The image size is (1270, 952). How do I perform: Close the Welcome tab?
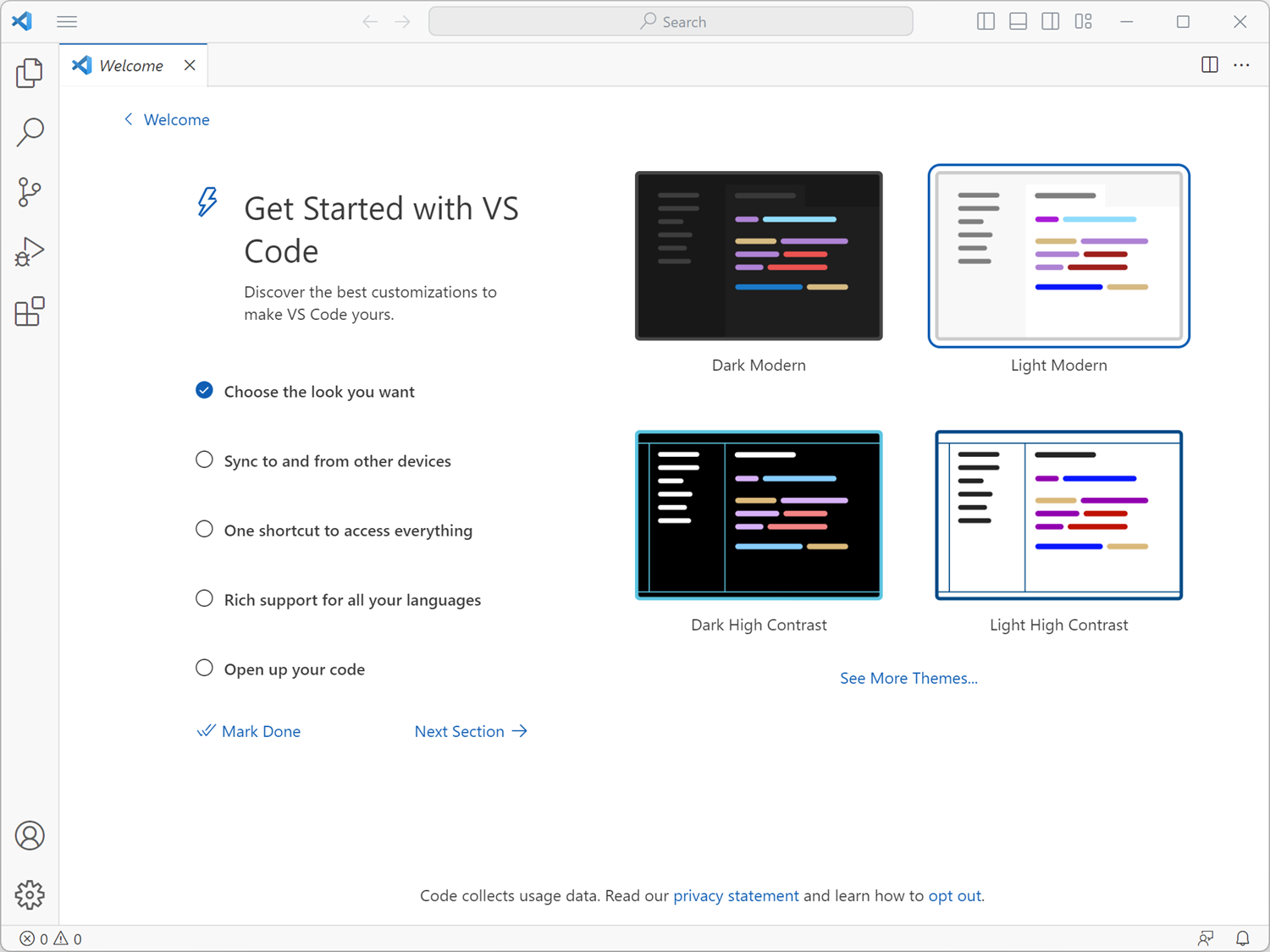[190, 65]
